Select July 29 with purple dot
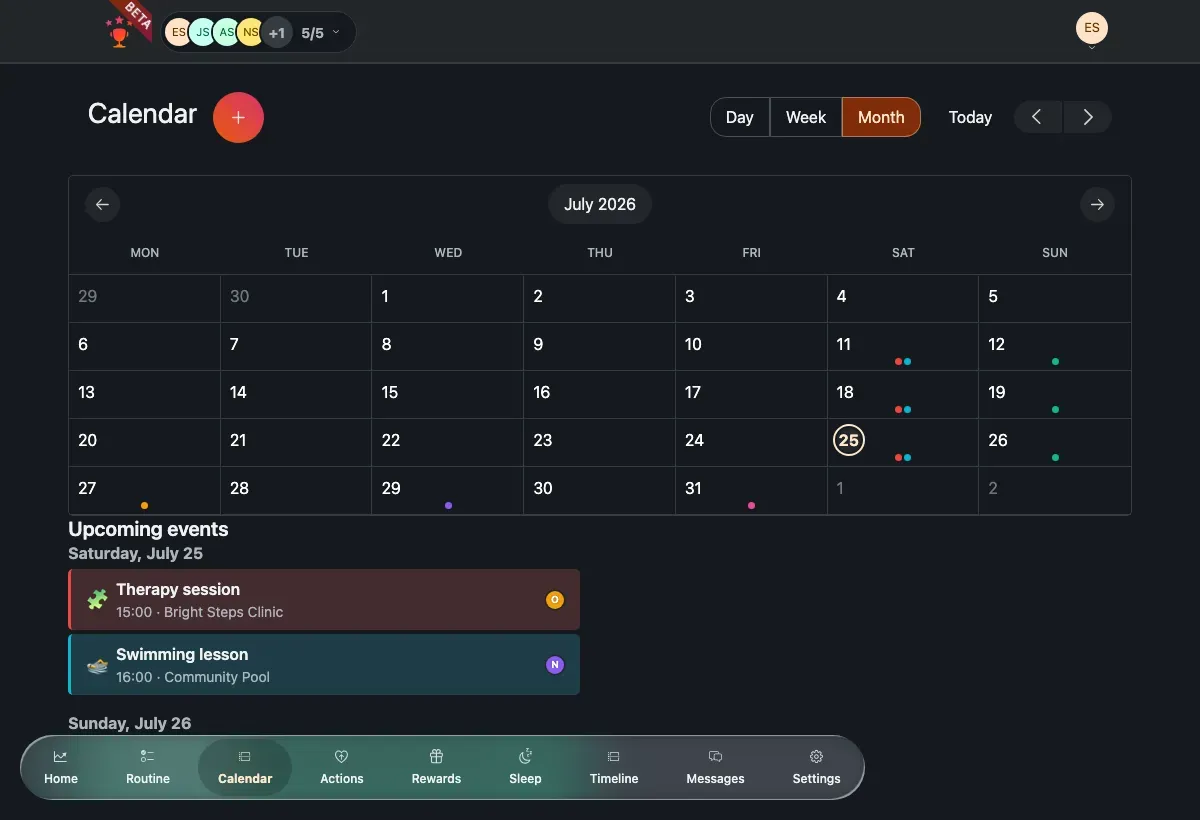 448,491
